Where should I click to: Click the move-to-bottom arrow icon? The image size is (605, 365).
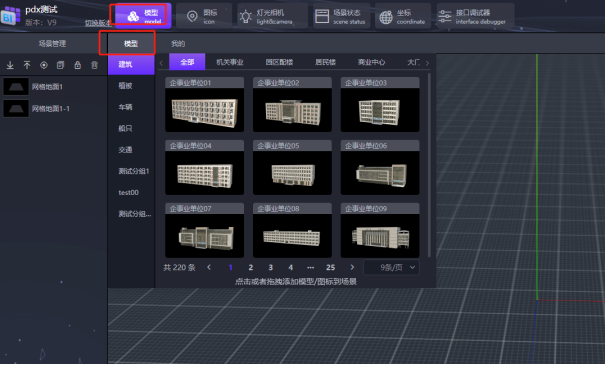click(x=10, y=65)
